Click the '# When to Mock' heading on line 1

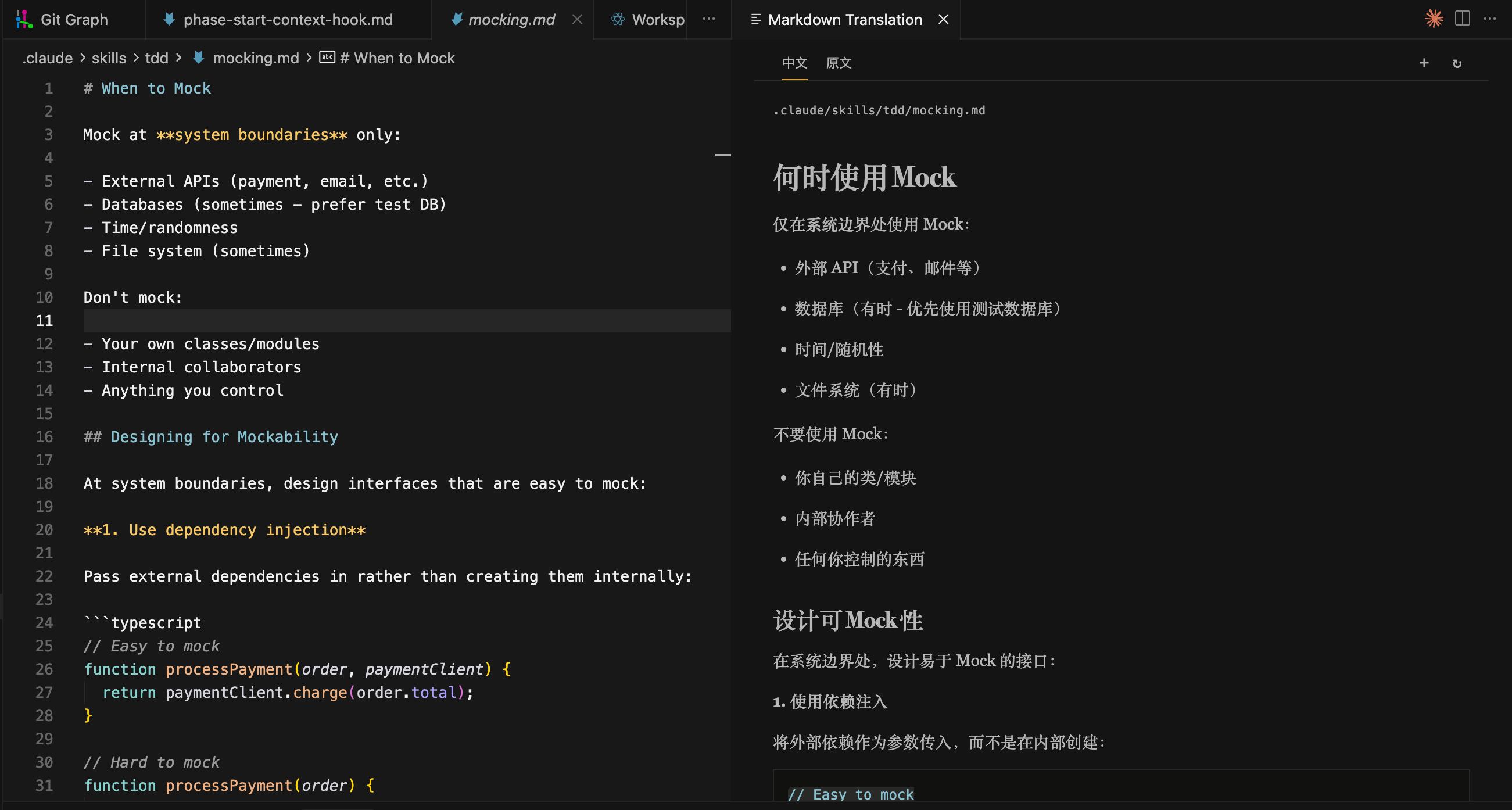[x=147, y=88]
